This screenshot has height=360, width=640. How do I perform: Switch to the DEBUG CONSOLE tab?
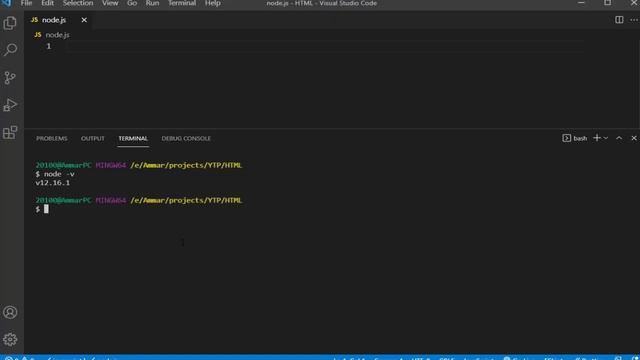pyautogui.click(x=186, y=138)
